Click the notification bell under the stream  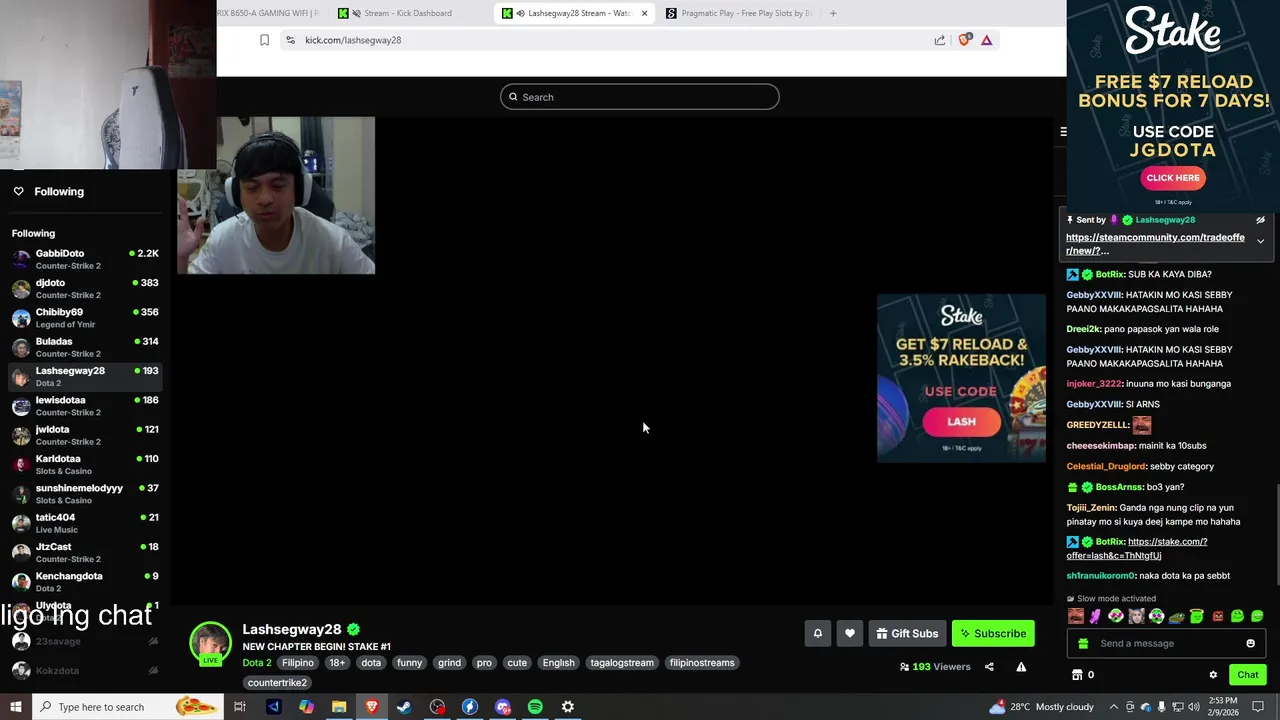pos(817,633)
